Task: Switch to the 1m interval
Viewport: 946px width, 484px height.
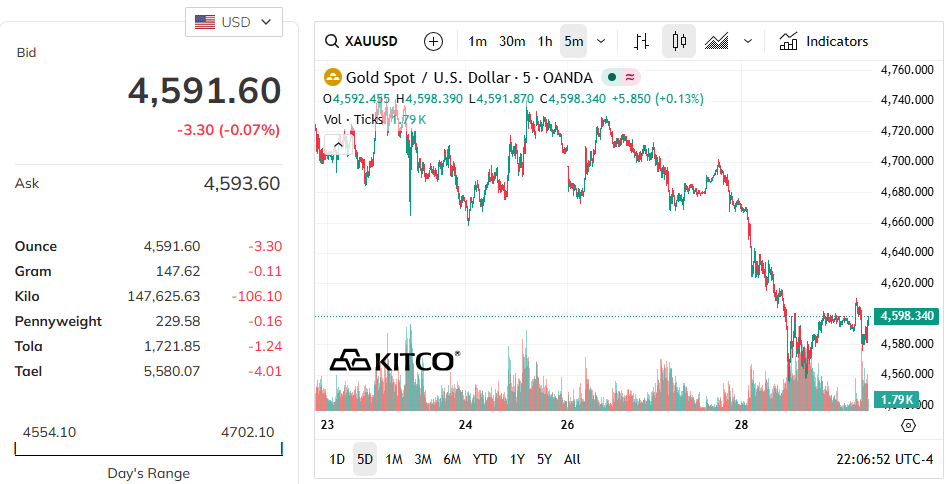Action: 477,41
